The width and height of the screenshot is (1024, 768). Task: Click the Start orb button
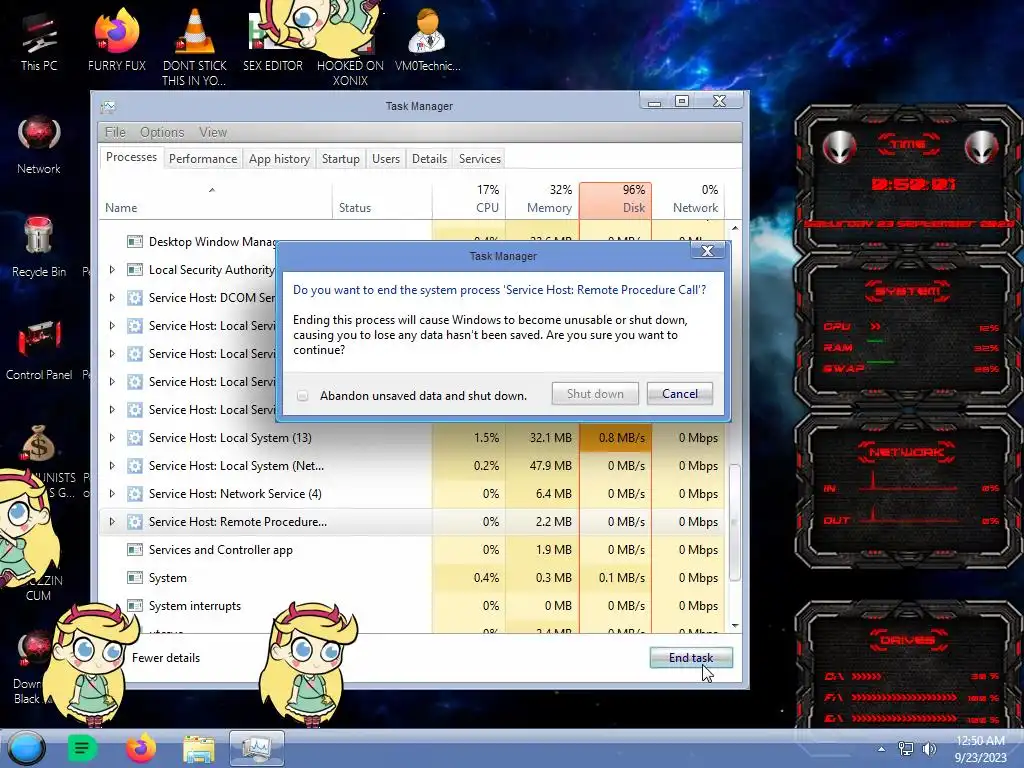point(27,748)
